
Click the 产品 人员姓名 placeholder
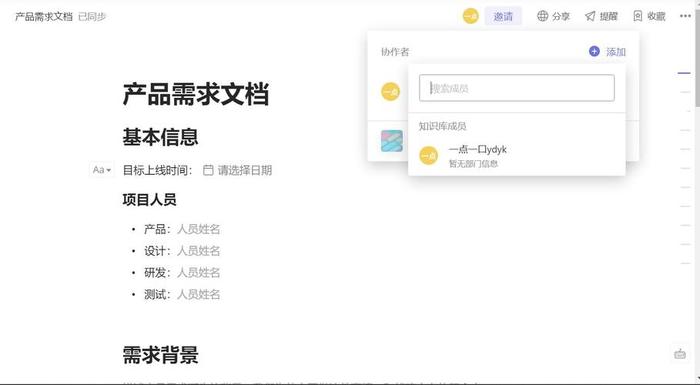coord(199,229)
